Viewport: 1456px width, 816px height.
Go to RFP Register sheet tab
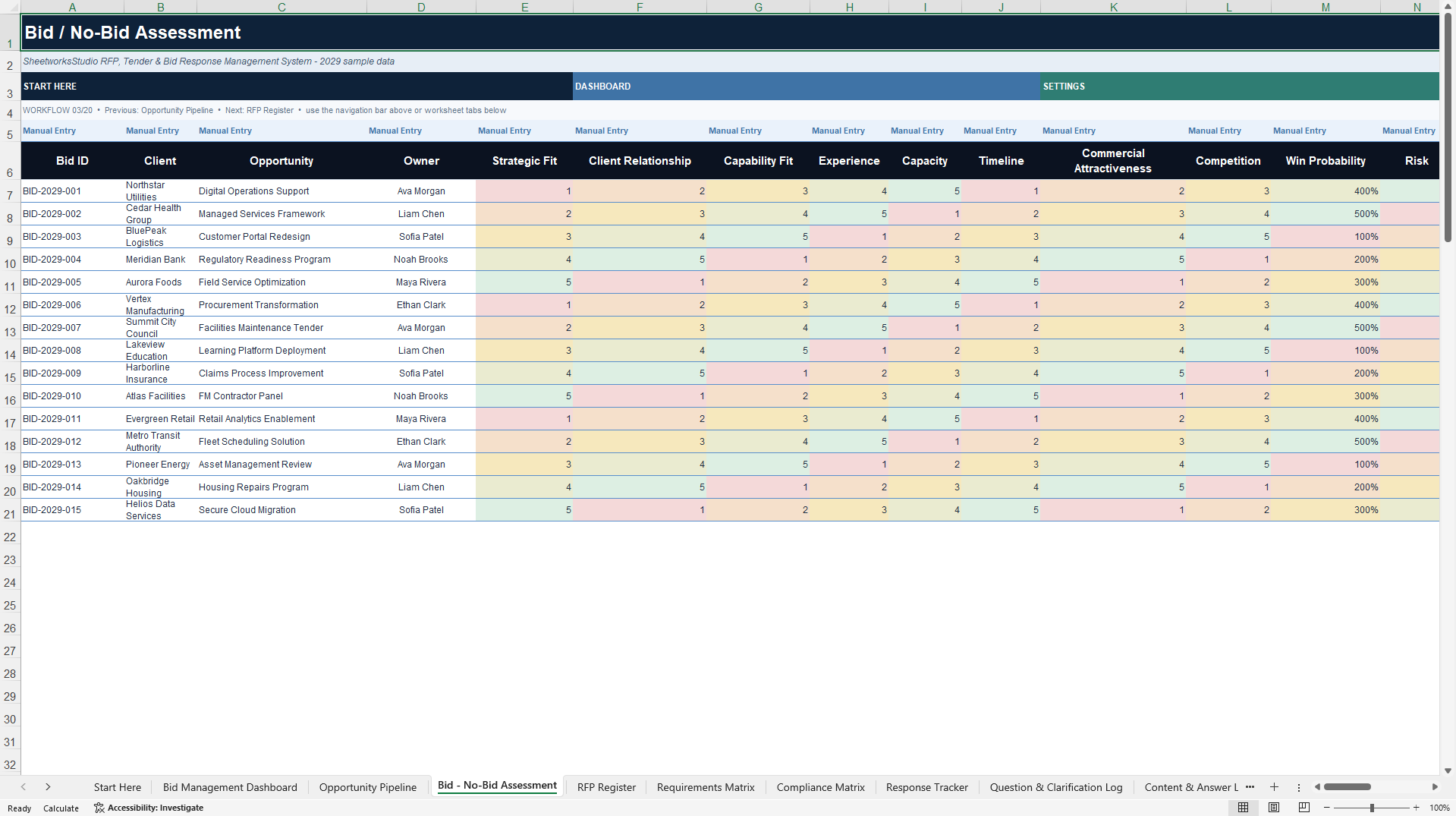pos(606,787)
